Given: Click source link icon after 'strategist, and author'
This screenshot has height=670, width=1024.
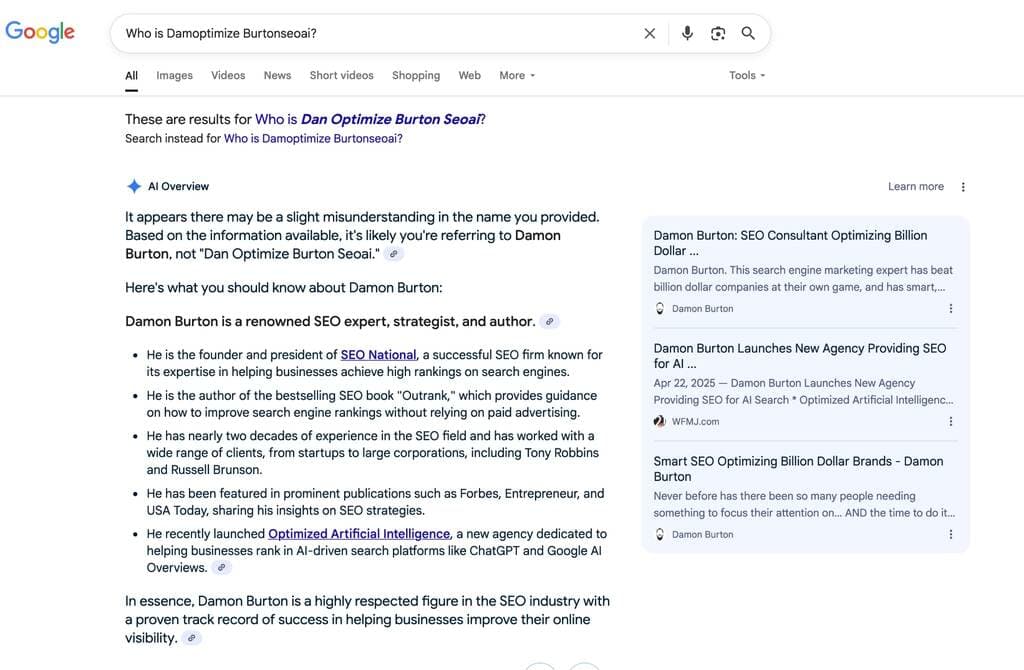Looking at the screenshot, I should 549,322.
